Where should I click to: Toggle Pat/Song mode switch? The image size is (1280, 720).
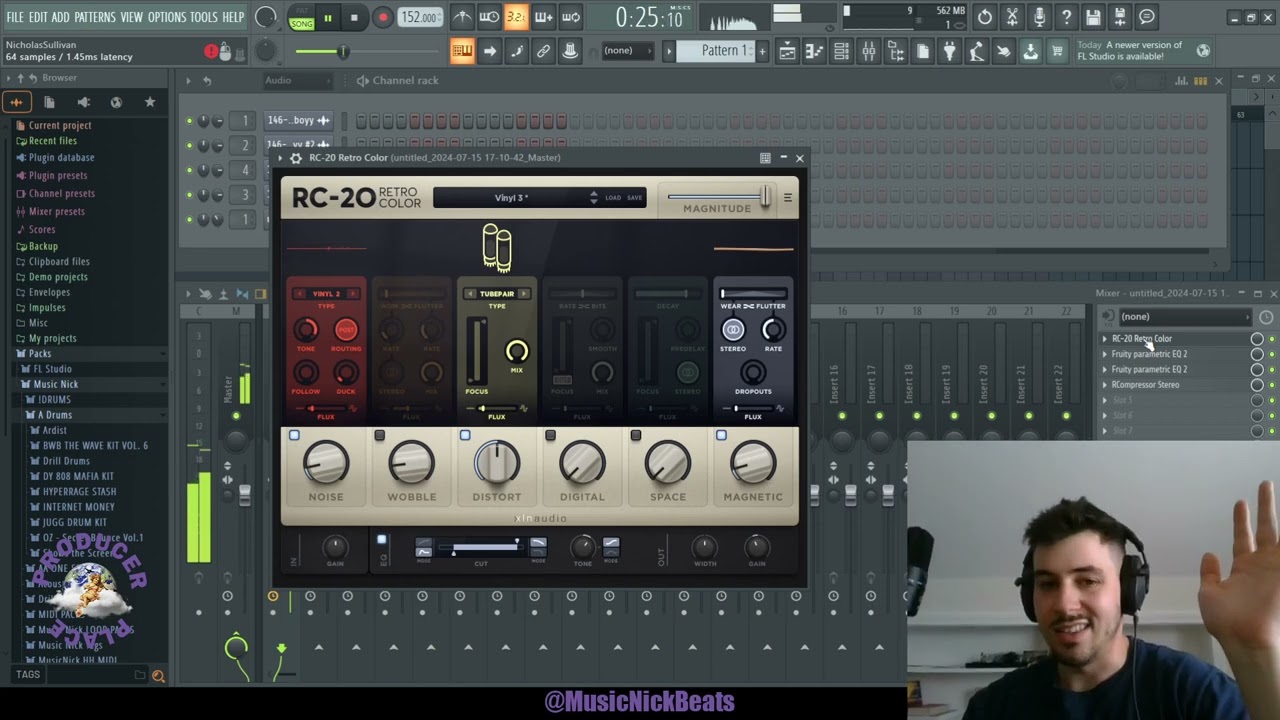pyautogui.click(x=301, y=17)
